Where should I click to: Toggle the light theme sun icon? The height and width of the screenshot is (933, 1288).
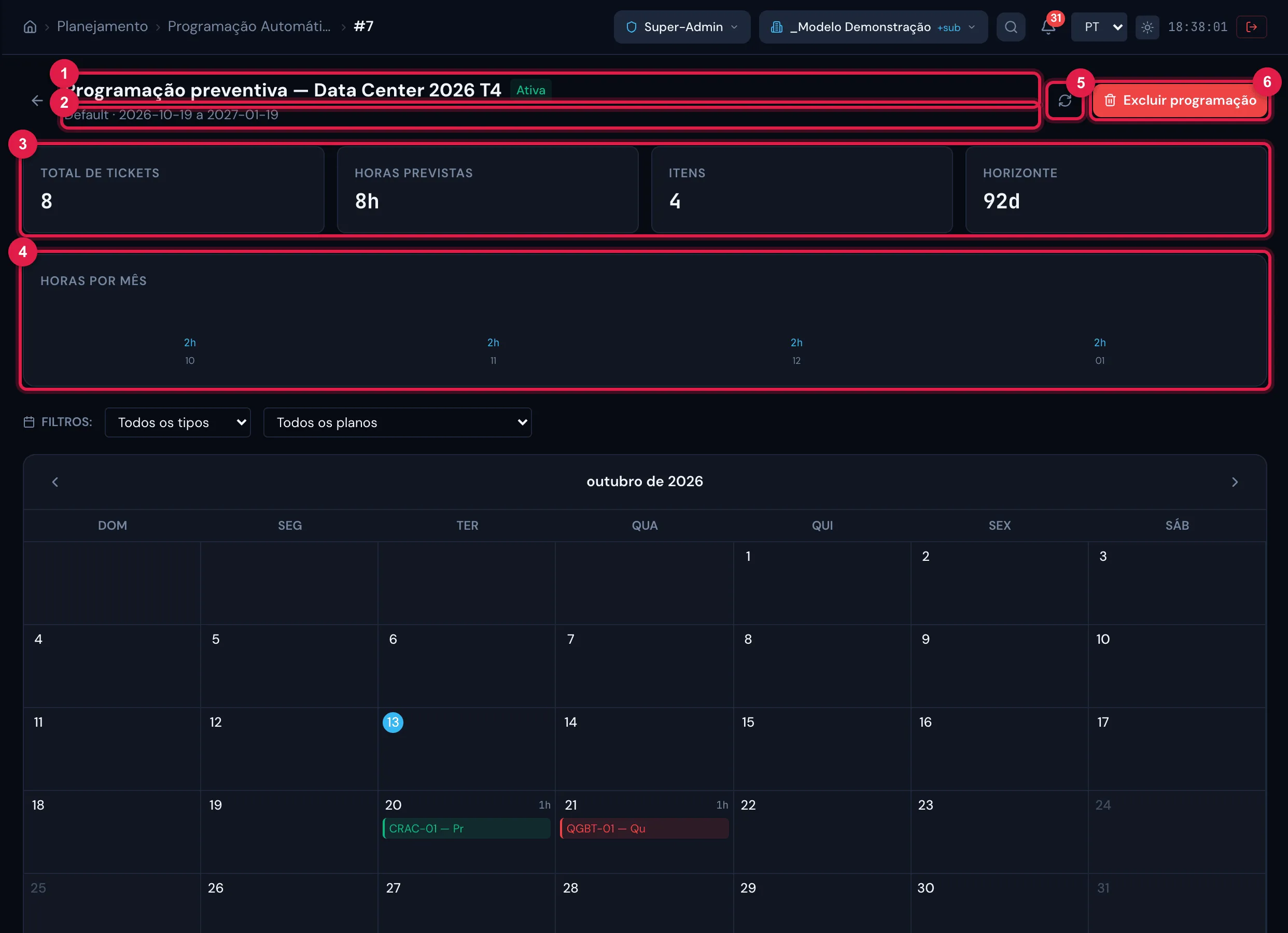tap(1147, 26)
